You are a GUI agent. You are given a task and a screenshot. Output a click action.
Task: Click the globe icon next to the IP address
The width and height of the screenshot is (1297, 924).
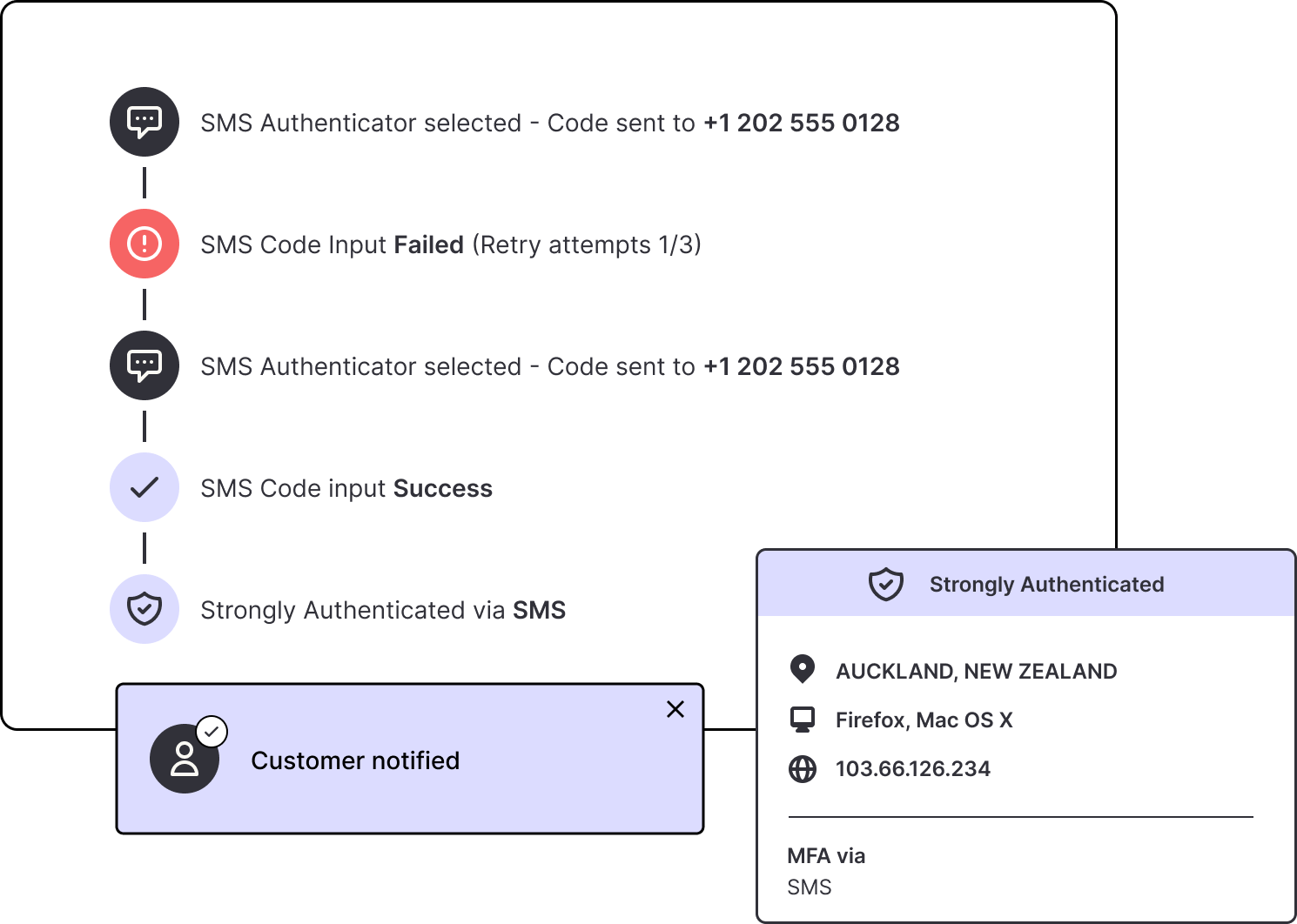click(802, 768)
